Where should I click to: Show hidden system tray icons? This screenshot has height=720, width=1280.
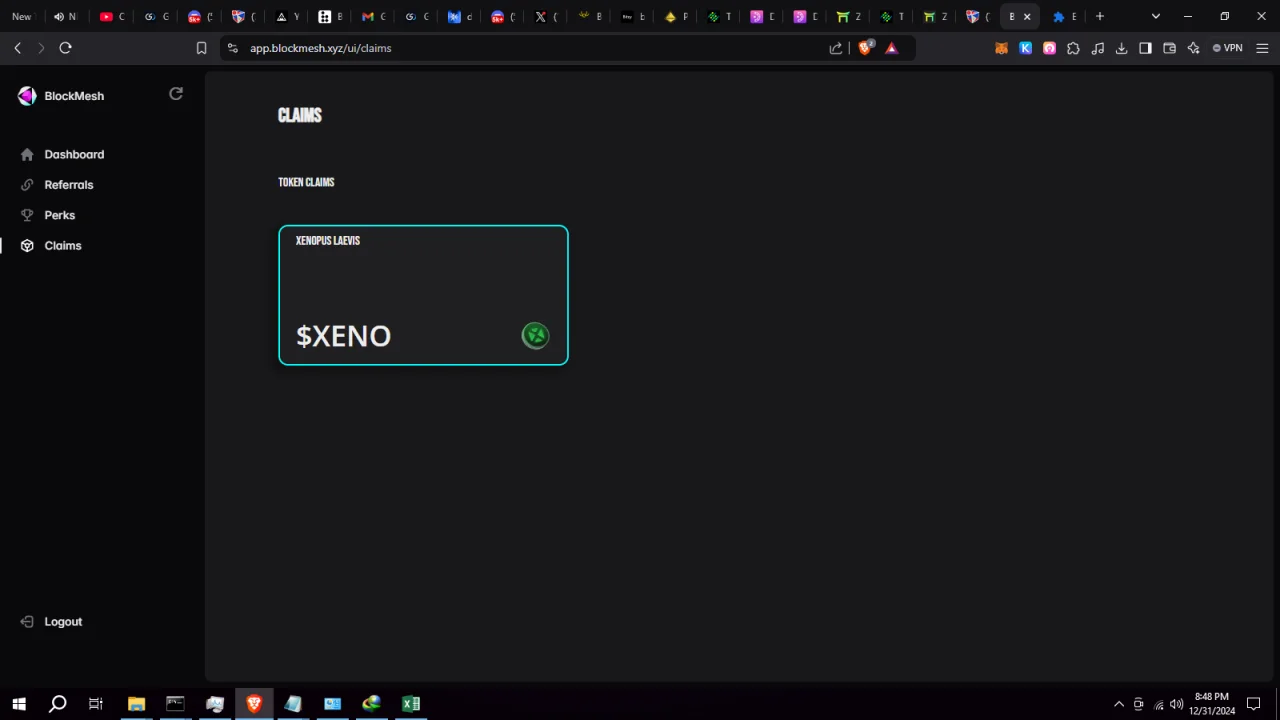(x=1119, y=704)
